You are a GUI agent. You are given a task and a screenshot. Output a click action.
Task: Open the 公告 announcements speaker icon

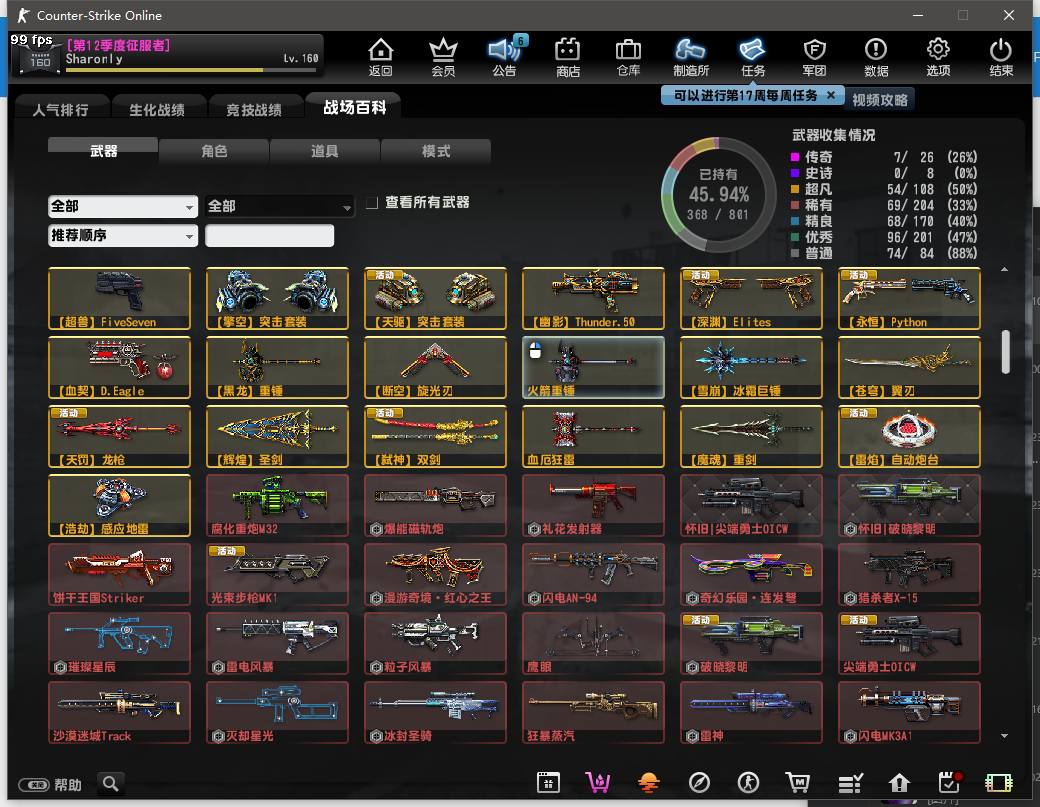pos(505,57)
